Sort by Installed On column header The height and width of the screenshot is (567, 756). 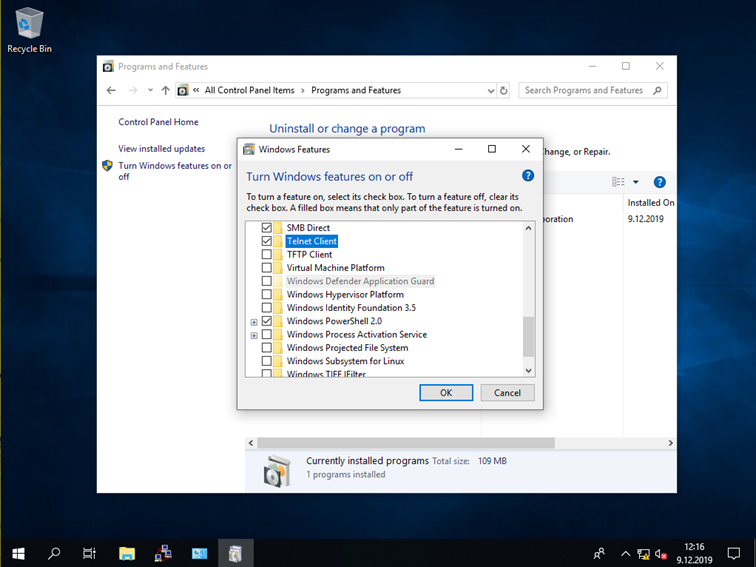[x=650, y=202]
